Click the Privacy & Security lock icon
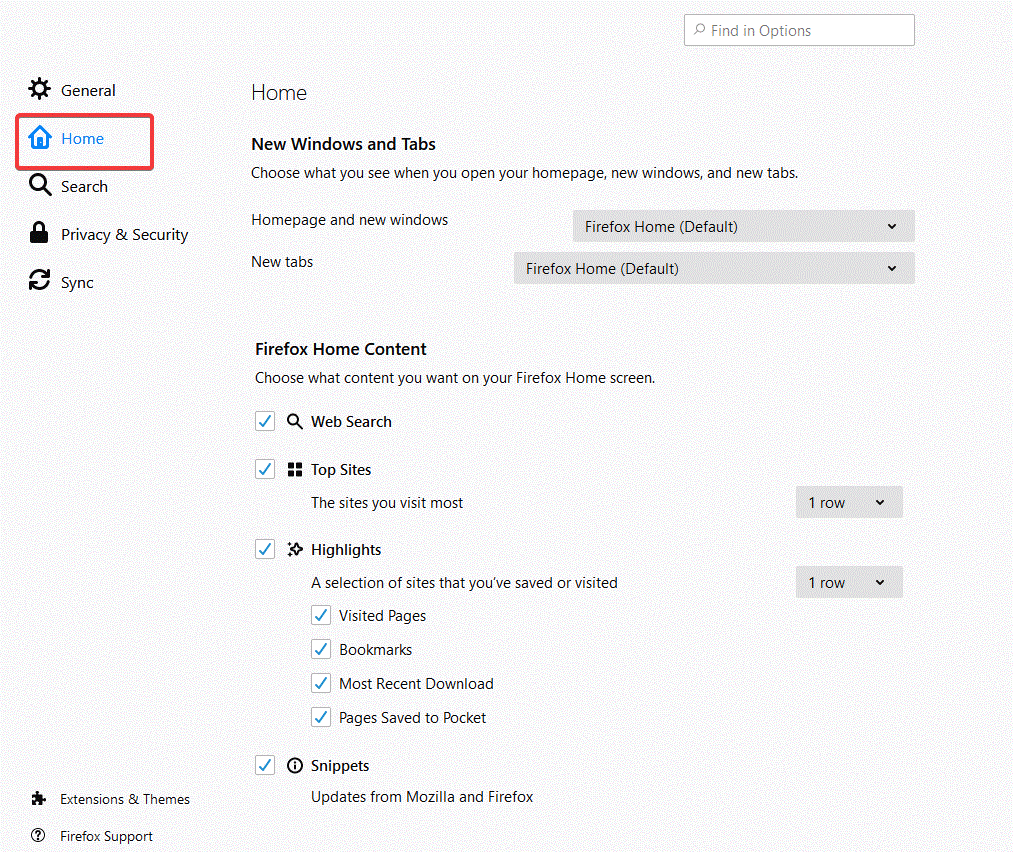The width and height of the screenshot is (1013, 852). point(38,233)
